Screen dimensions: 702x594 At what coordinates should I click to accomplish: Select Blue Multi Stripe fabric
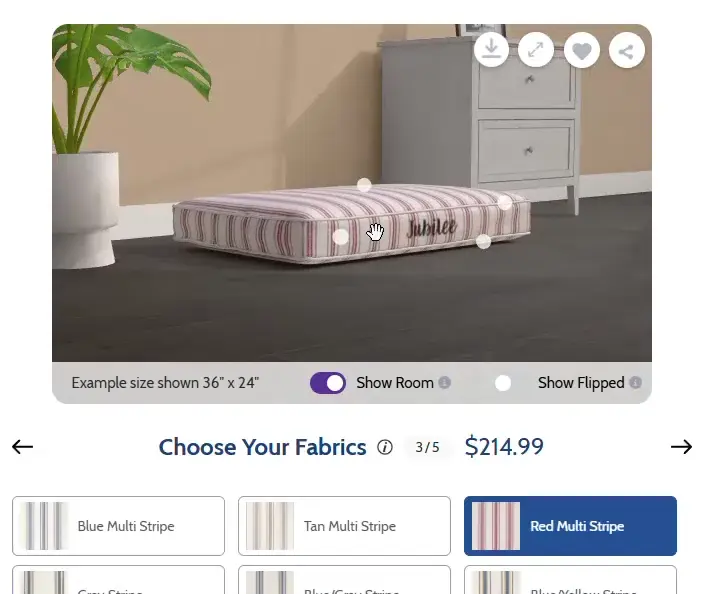click(118, 526)
